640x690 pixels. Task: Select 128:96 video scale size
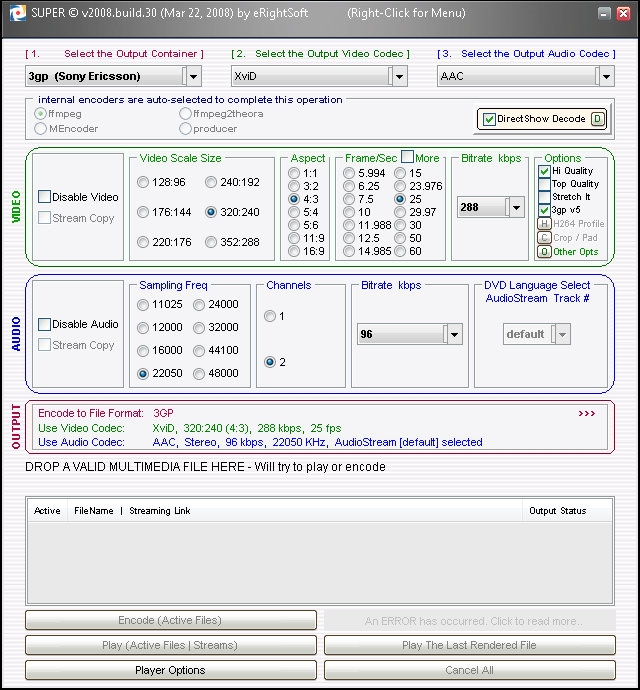click(x=143, y=182)
